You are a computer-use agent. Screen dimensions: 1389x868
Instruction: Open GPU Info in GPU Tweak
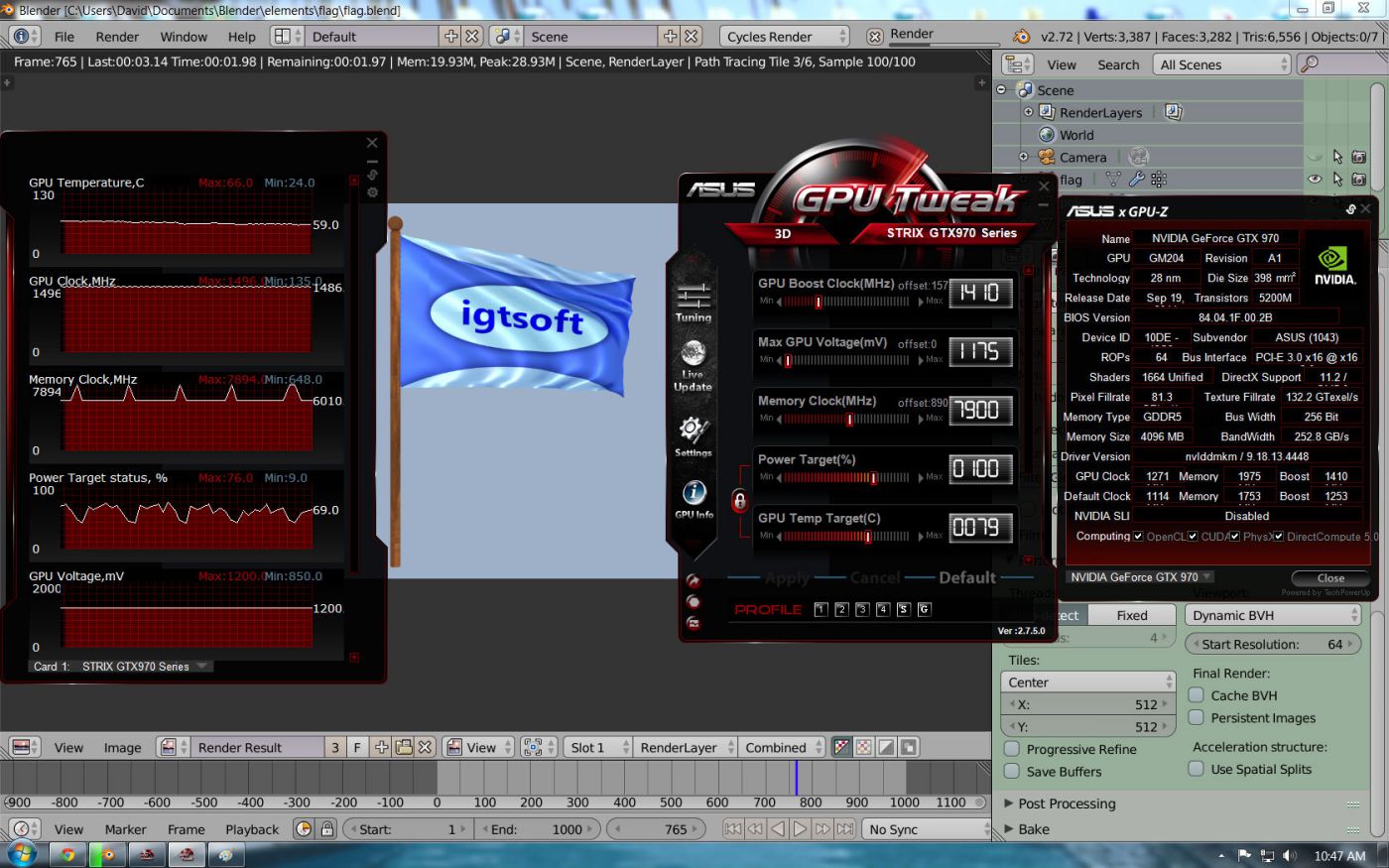coord(694,499)
